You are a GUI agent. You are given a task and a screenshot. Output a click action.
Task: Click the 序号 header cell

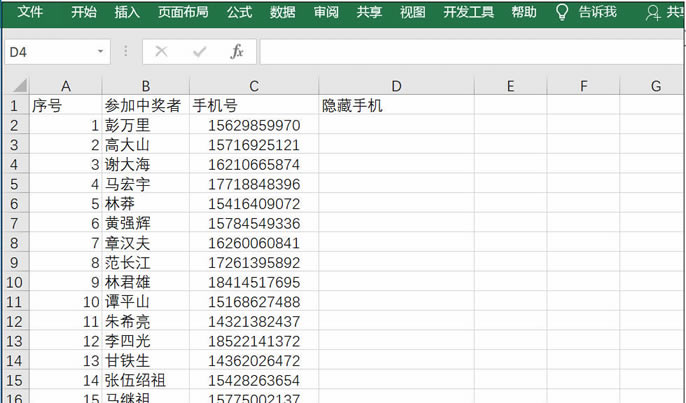[66, 105]
